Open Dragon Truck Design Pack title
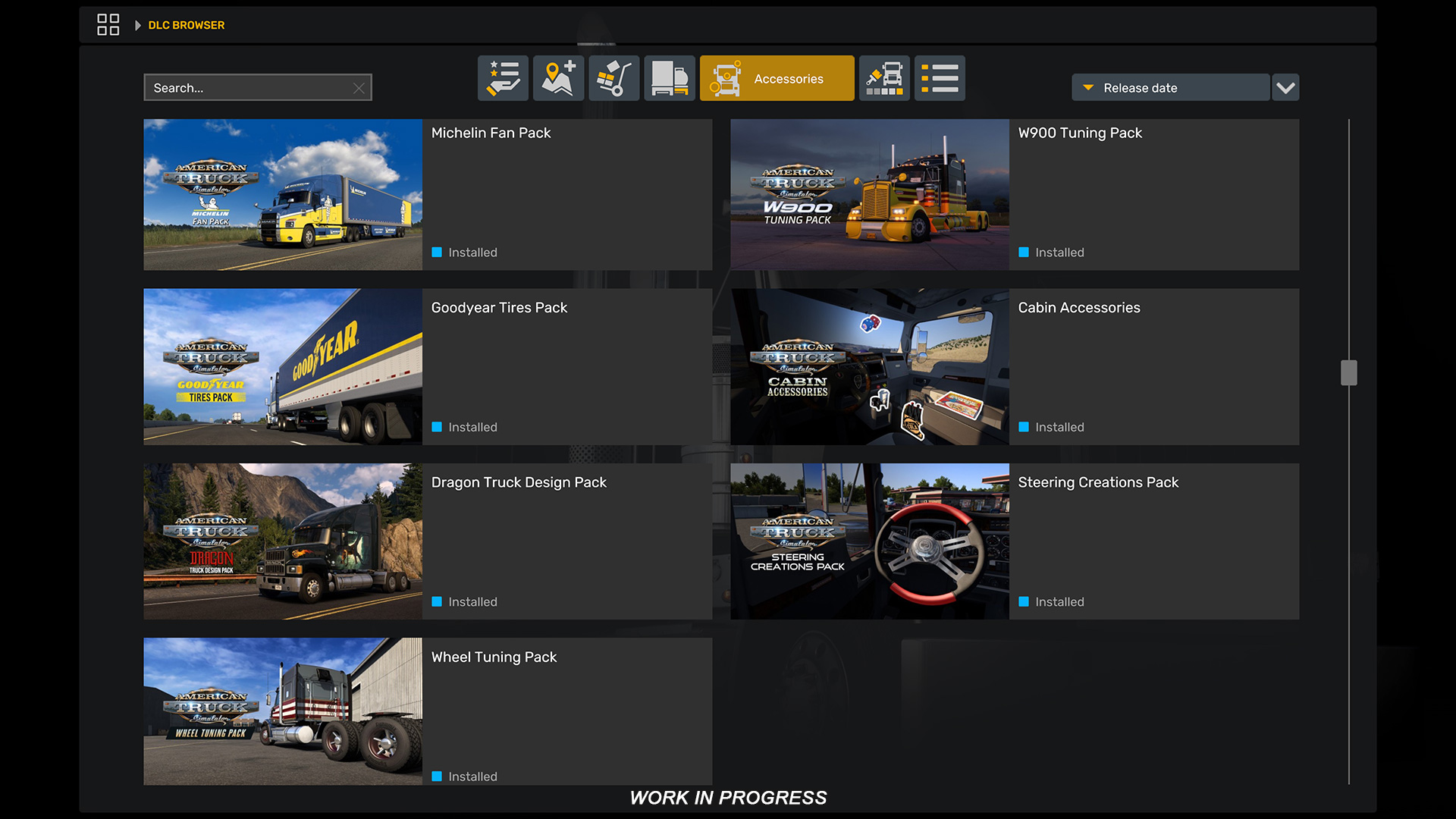 [519, 482]
